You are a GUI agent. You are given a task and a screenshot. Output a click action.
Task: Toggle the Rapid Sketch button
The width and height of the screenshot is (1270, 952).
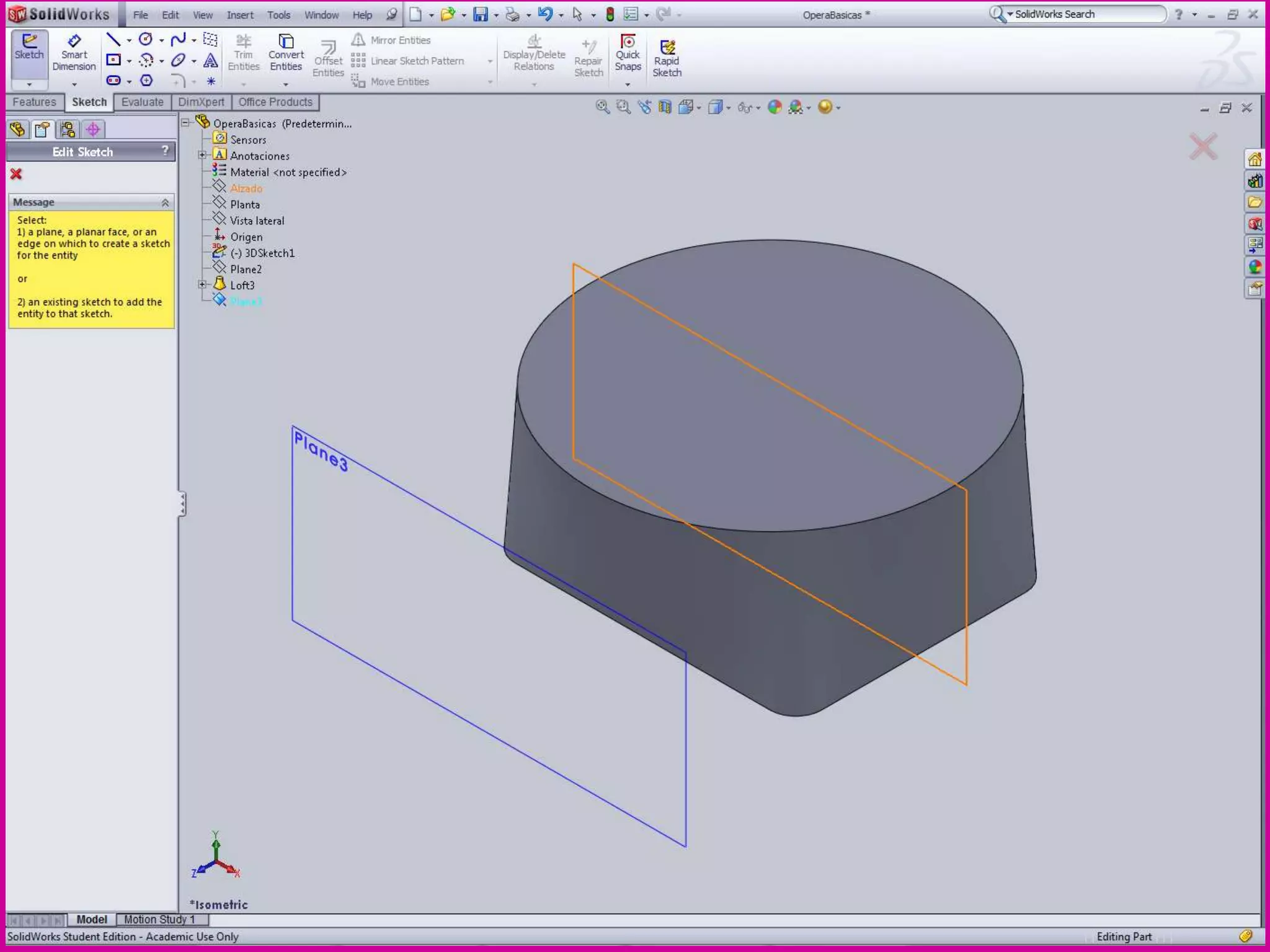[667, 59]
